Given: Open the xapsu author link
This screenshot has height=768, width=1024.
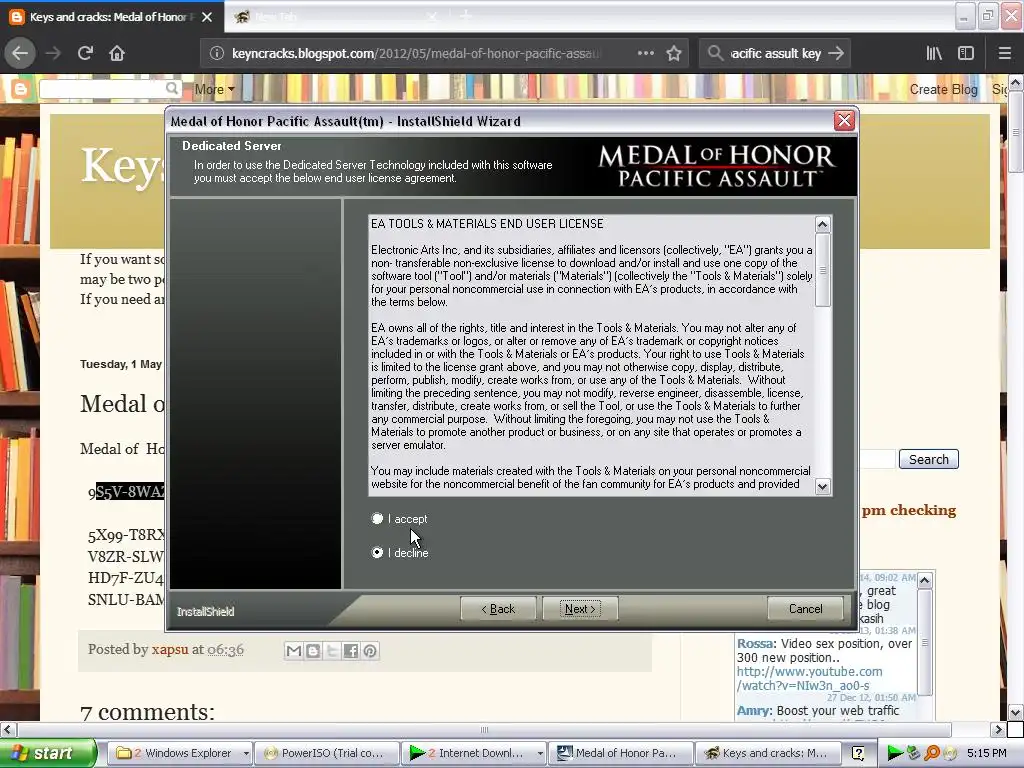Looking at the screenshot, I should [170, 649].
